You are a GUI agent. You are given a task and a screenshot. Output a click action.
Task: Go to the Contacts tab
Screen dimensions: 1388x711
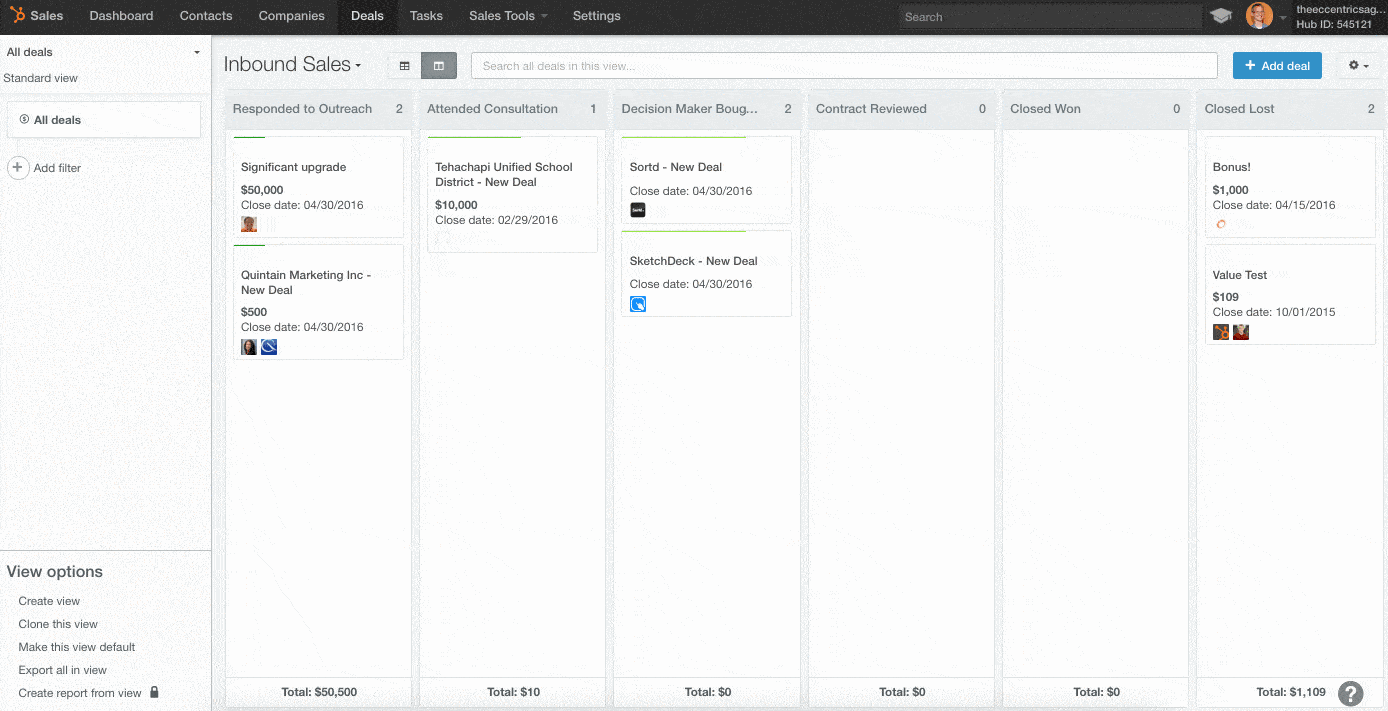point(206,16)
